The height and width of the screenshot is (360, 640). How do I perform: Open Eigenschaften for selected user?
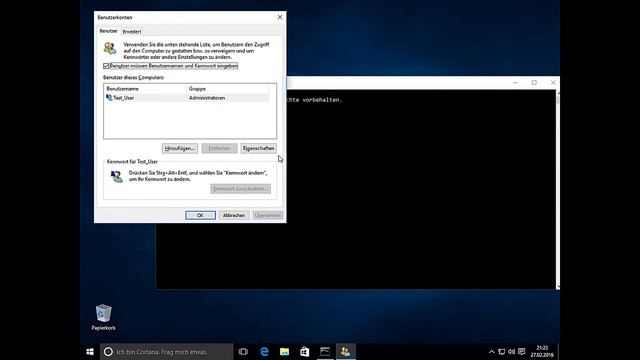tap(258, 148)
